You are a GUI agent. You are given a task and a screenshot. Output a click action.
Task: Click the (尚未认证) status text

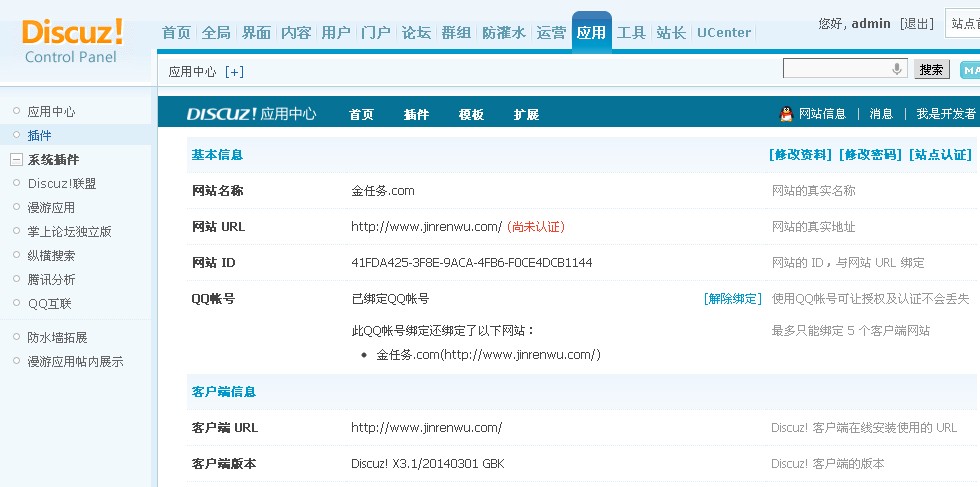[x=536, y=227]
